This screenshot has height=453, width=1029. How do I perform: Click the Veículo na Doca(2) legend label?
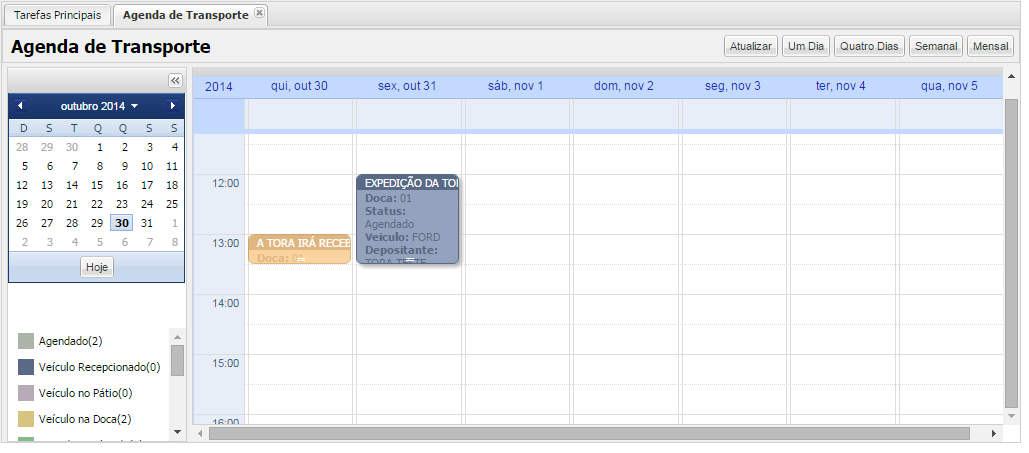pyautogui.click(x=85, y=419)
